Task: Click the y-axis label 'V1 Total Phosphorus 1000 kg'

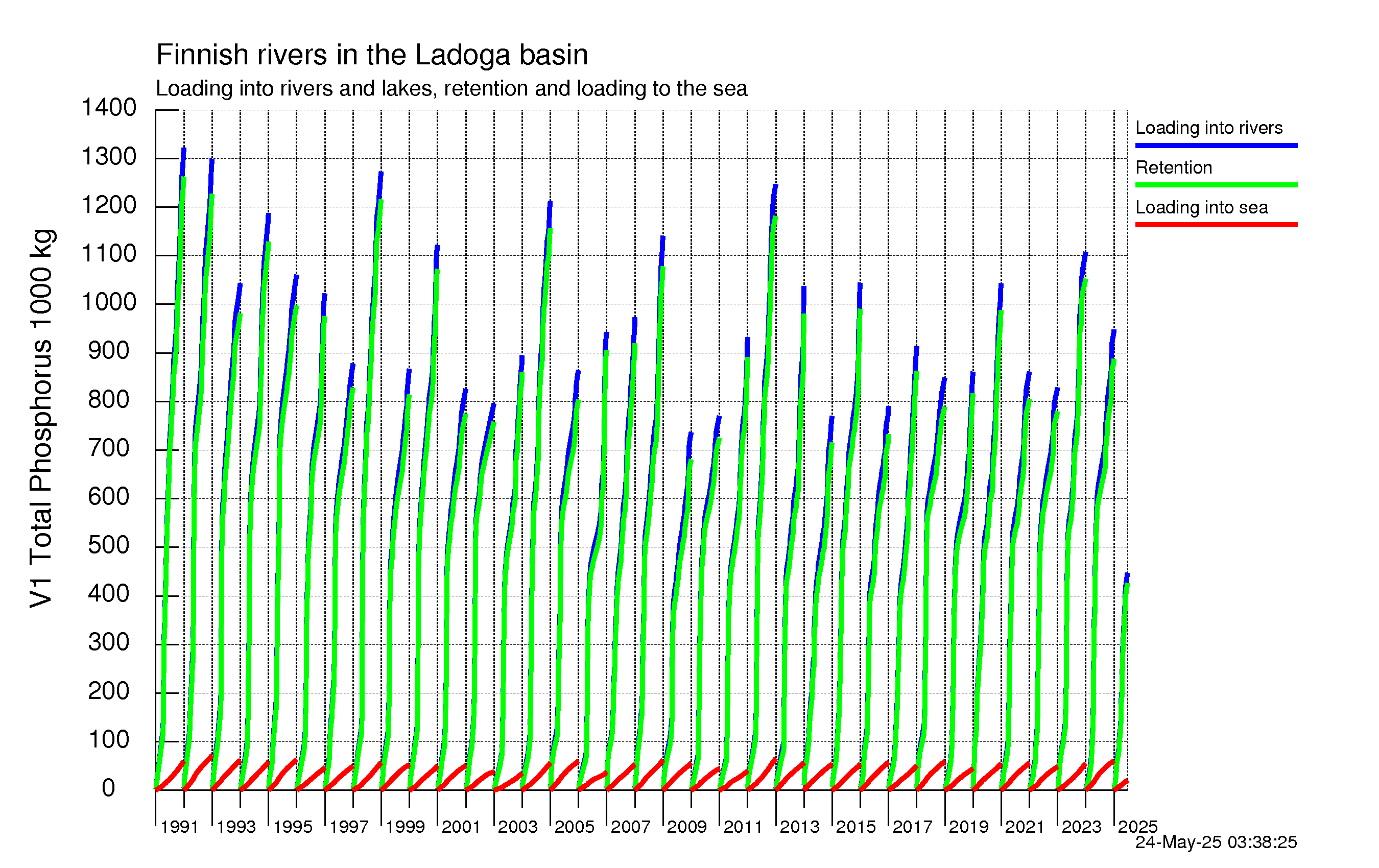Action: click(41, 418)
